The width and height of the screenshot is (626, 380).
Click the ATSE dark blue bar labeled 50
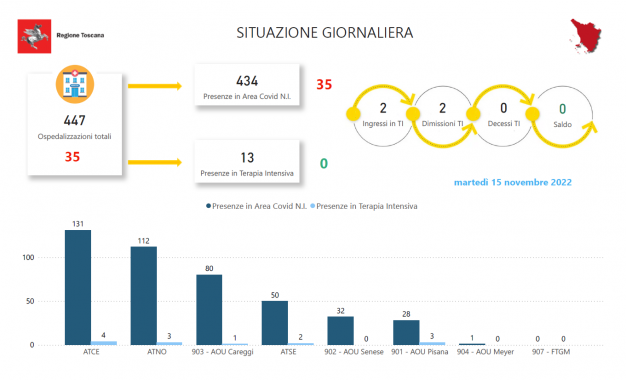tap(275, 323)
